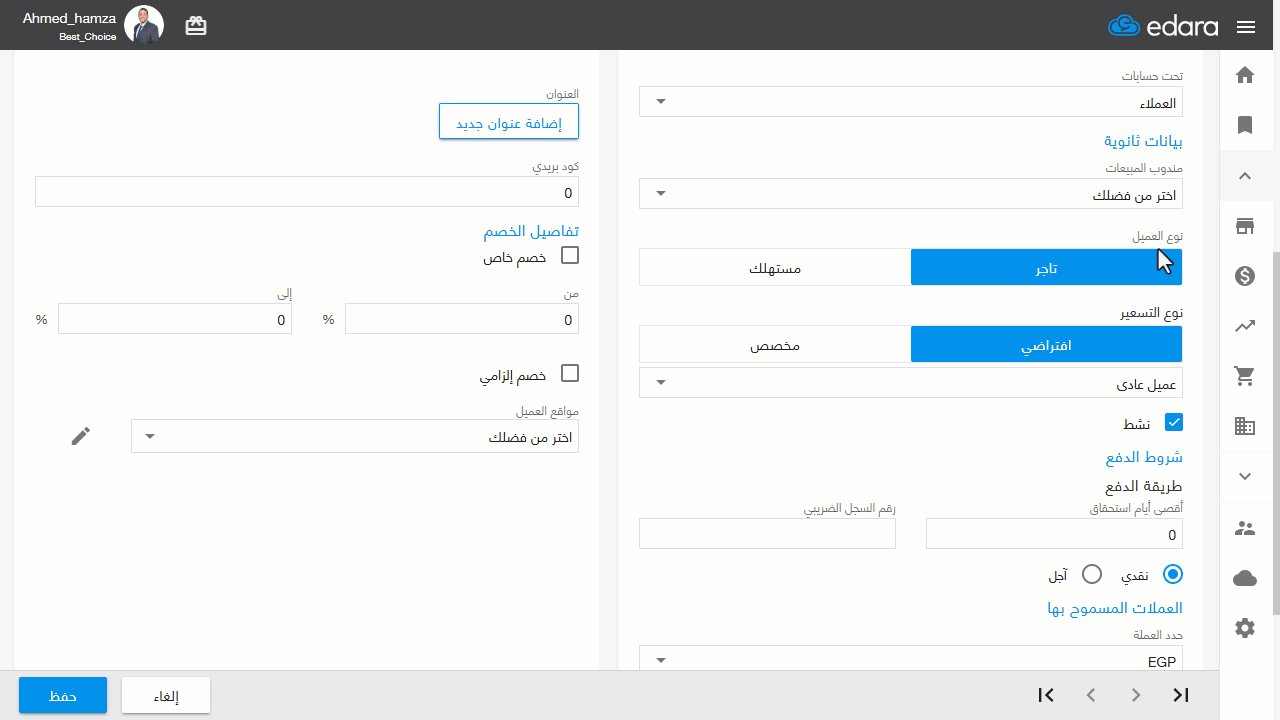Tick the خصم إلزامي checkbox

point(570,374)
